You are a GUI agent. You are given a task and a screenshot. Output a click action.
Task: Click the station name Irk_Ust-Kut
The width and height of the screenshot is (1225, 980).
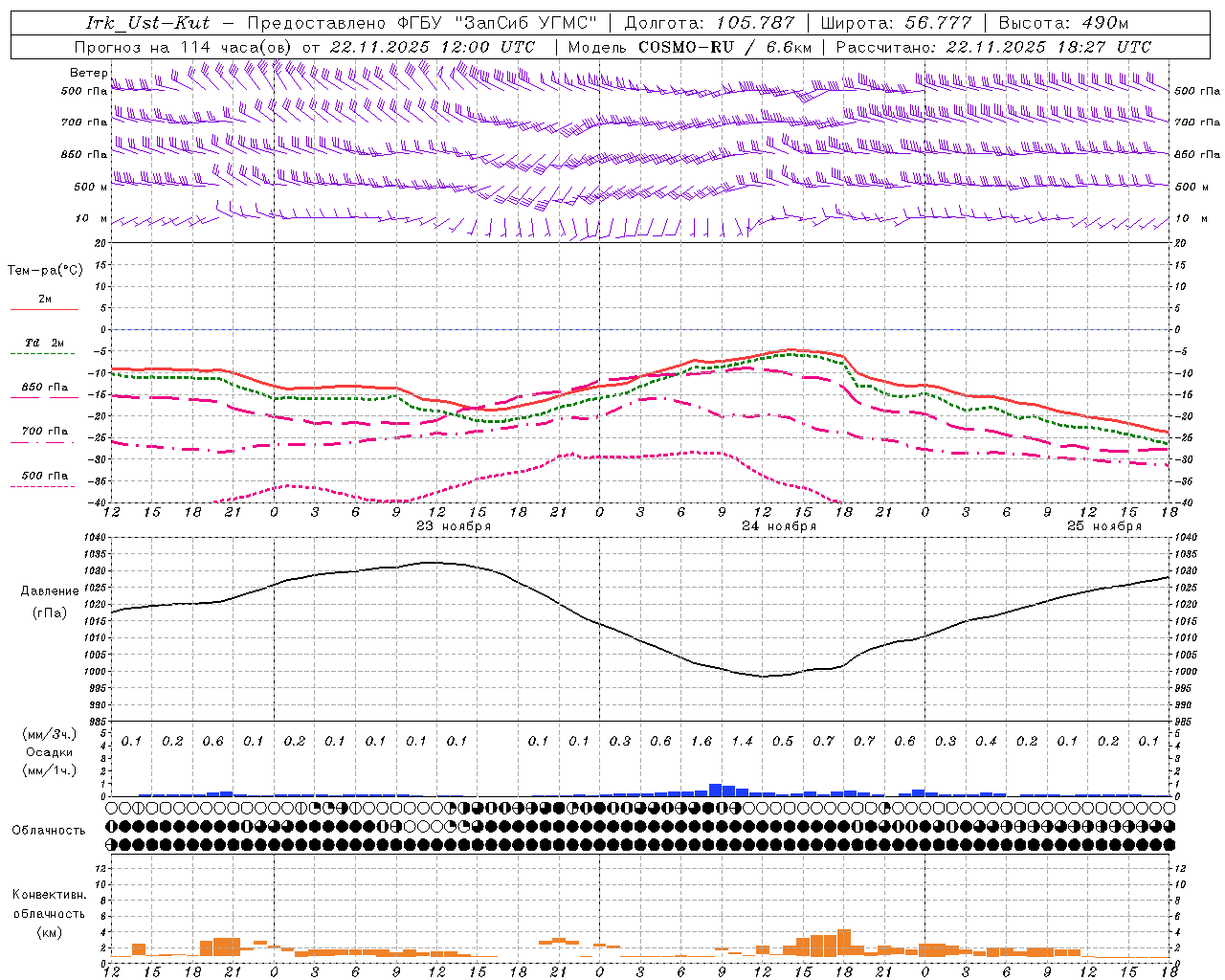click(147, 23)
